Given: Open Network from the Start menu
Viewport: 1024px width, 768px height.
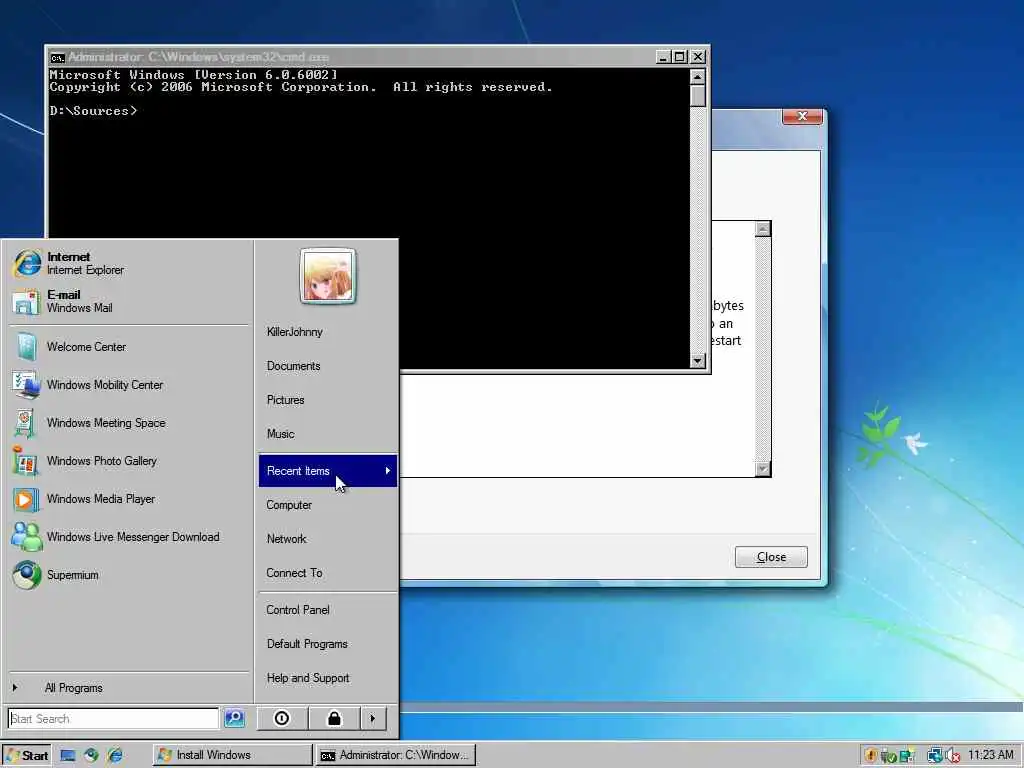Looking at the screenshot, I should 328,539.
